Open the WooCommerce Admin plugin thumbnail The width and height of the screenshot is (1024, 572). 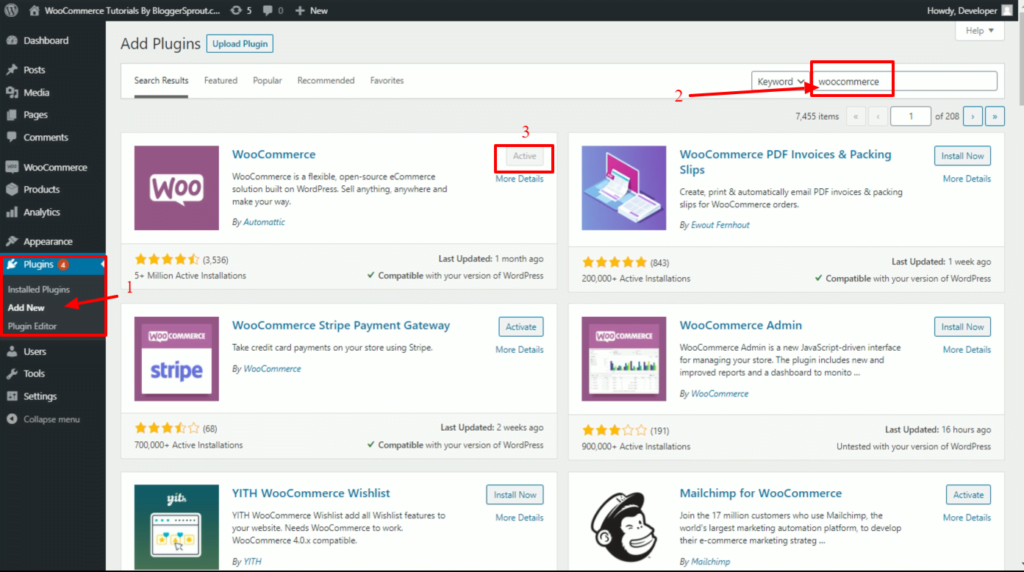tap(624, 358)
